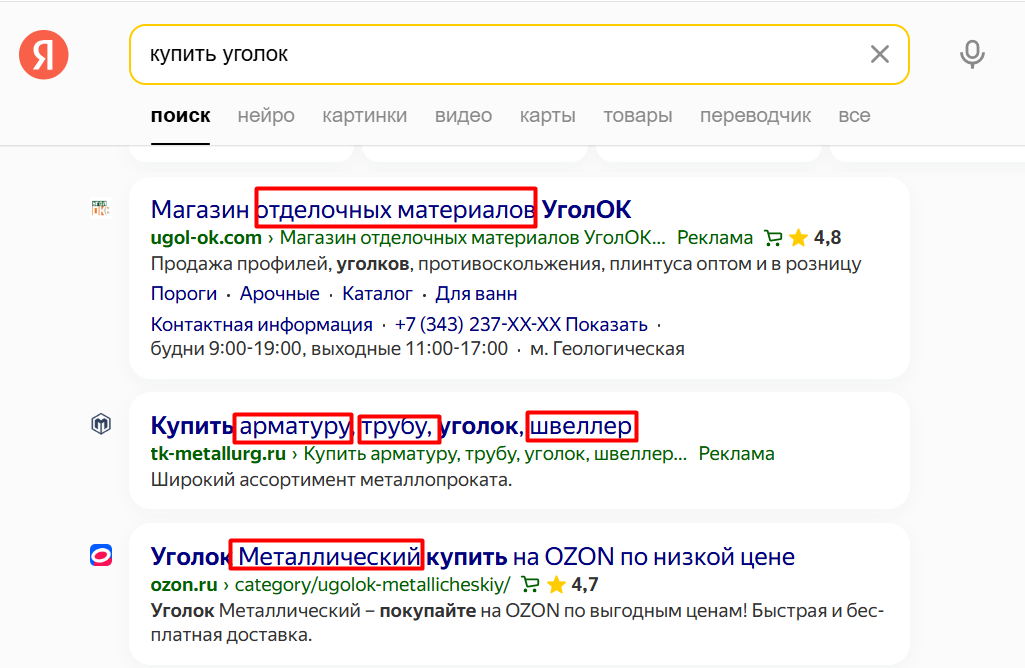Clear the search field using the X icon
The width and height of the screenshot is (1025, 668).
click(879, 55)
